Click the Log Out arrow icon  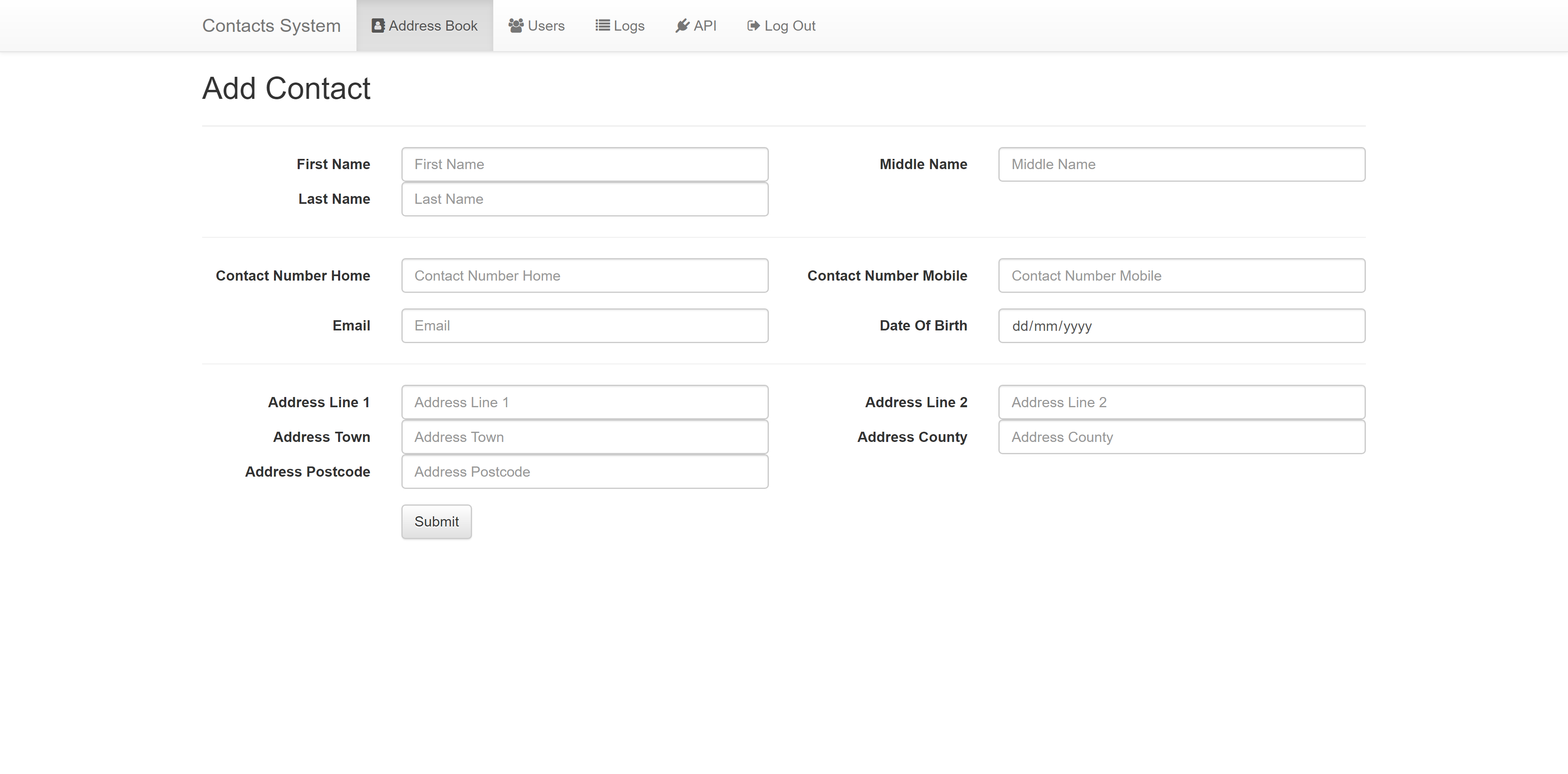tap(753, 26)
